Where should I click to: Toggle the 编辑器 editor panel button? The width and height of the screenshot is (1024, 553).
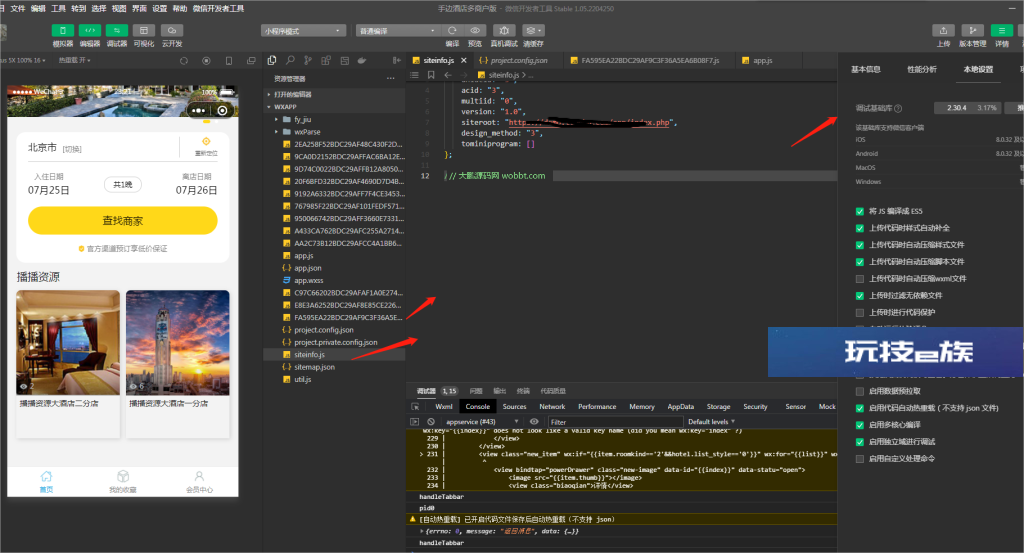89,30
